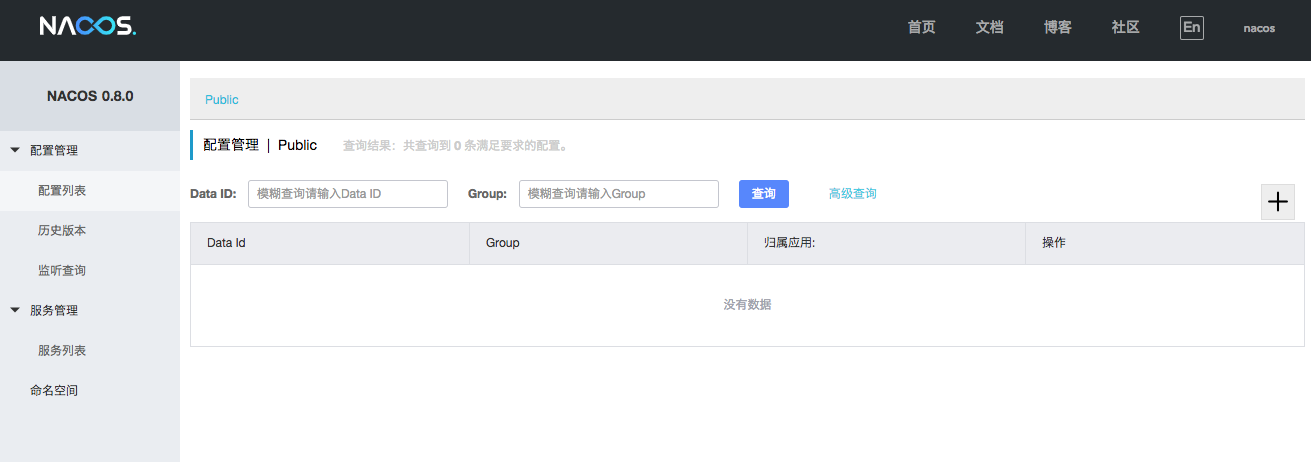Select 配置列表 in the sidebar
This screenshot has height=462, width=1311.
click(90, 190)
